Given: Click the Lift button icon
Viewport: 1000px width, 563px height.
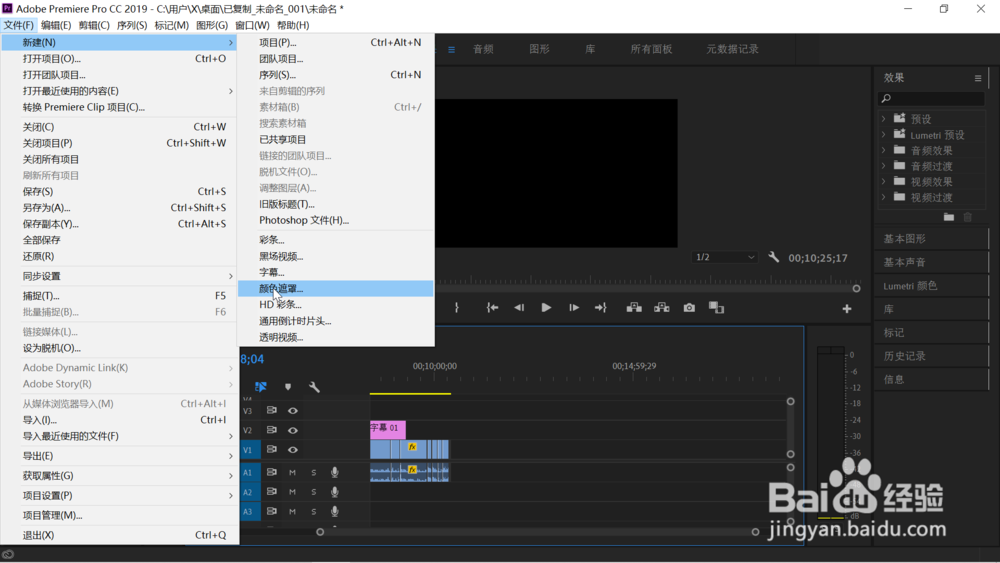Looking at the screenshot, I should 634,308.
